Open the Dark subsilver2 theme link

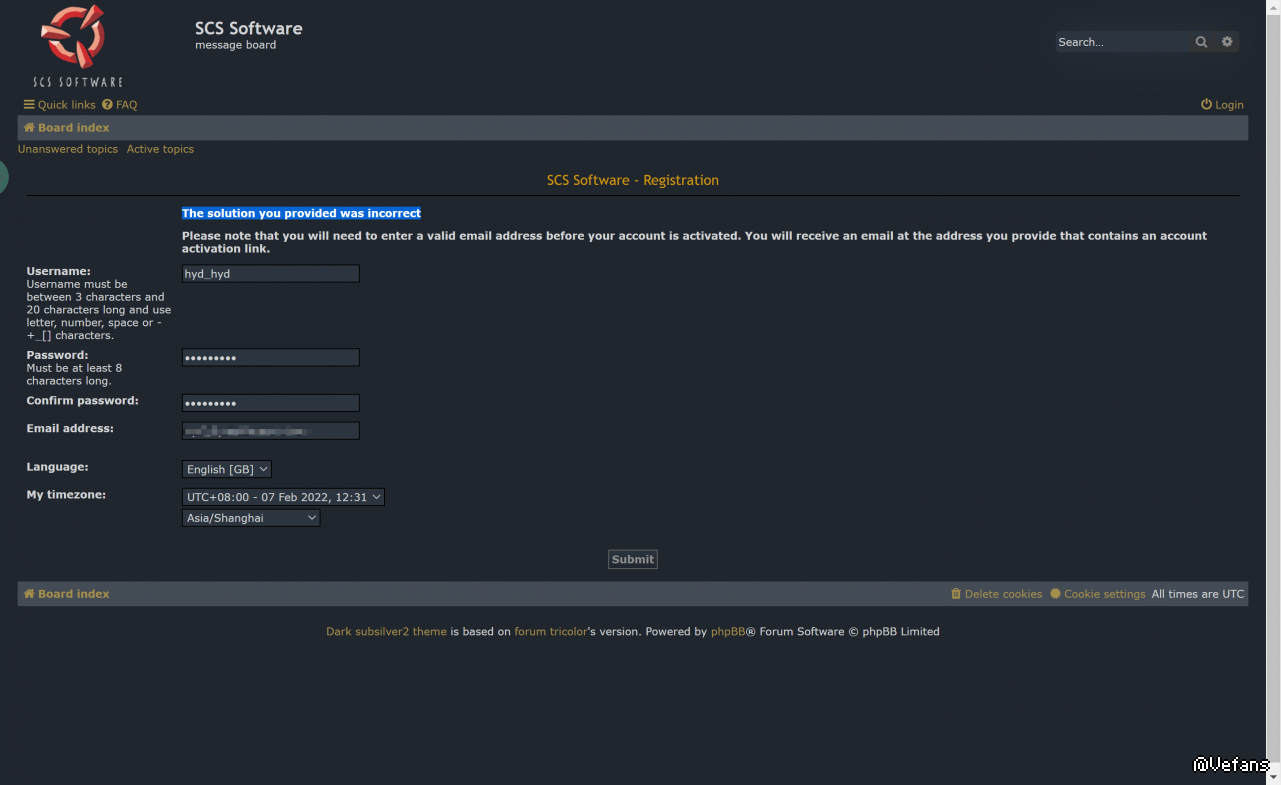point(386,632)
